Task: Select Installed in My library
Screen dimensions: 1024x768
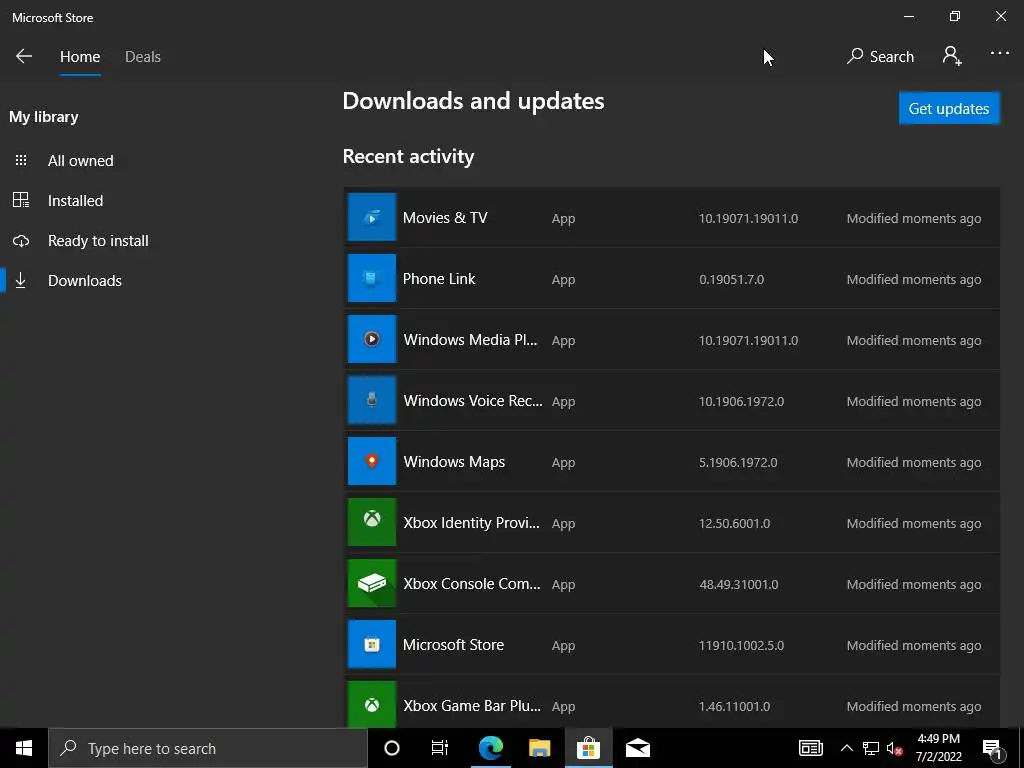Action: (75, 200)
